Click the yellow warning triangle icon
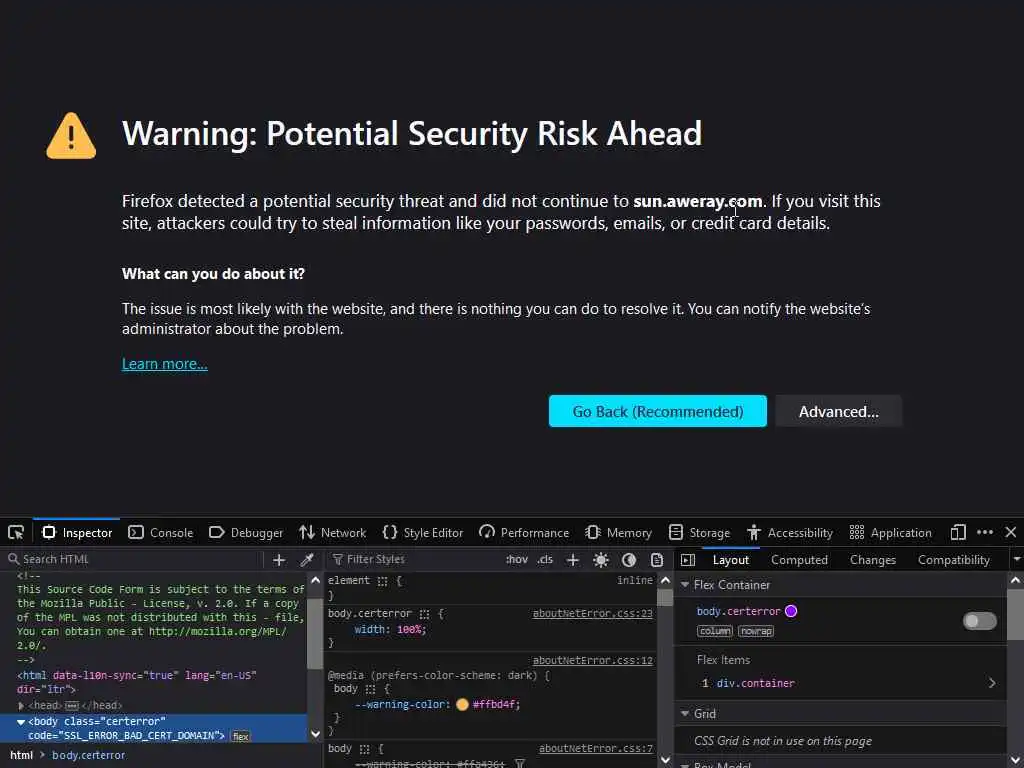 click(71, 135)
